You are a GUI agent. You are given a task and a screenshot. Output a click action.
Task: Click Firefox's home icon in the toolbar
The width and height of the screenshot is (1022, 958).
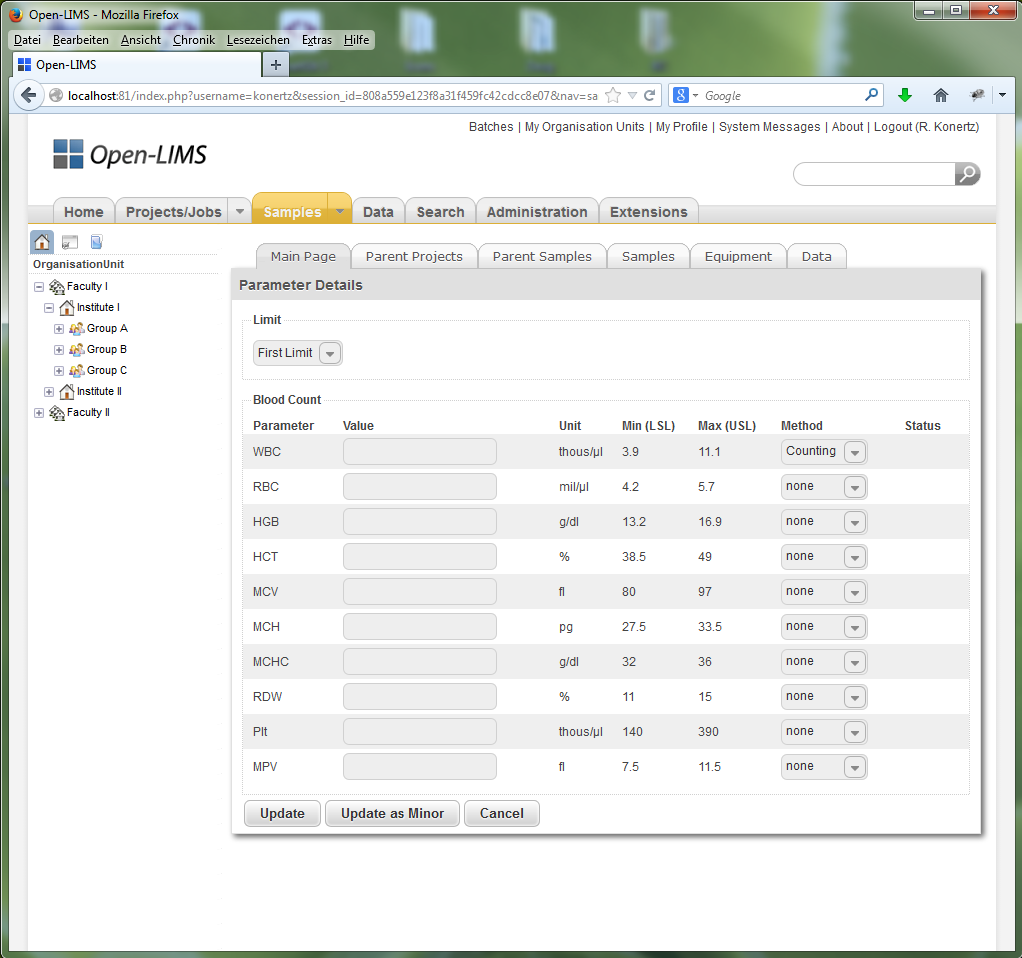coord(940,94)
